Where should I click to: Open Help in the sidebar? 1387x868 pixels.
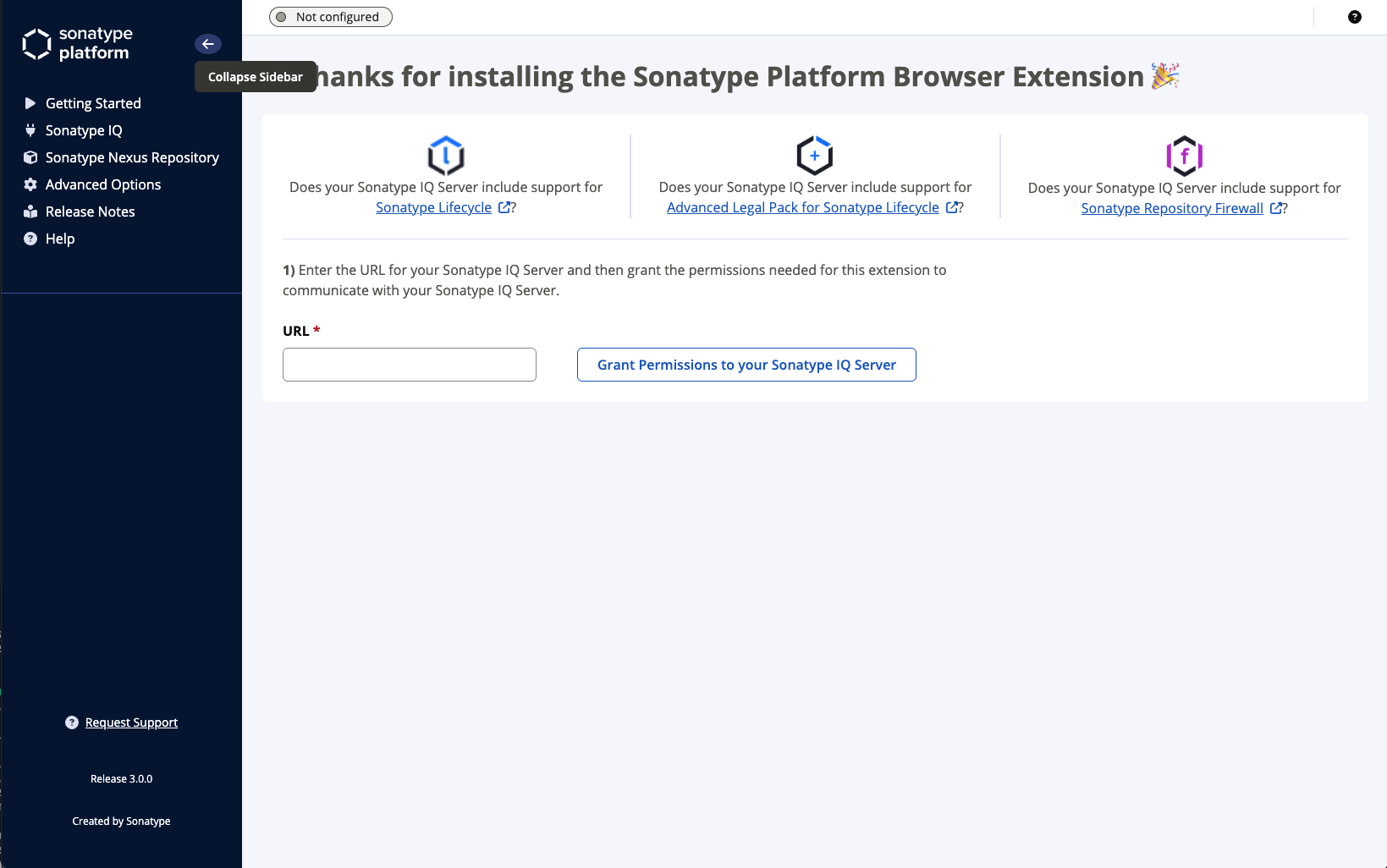click(x=60, y=239)
